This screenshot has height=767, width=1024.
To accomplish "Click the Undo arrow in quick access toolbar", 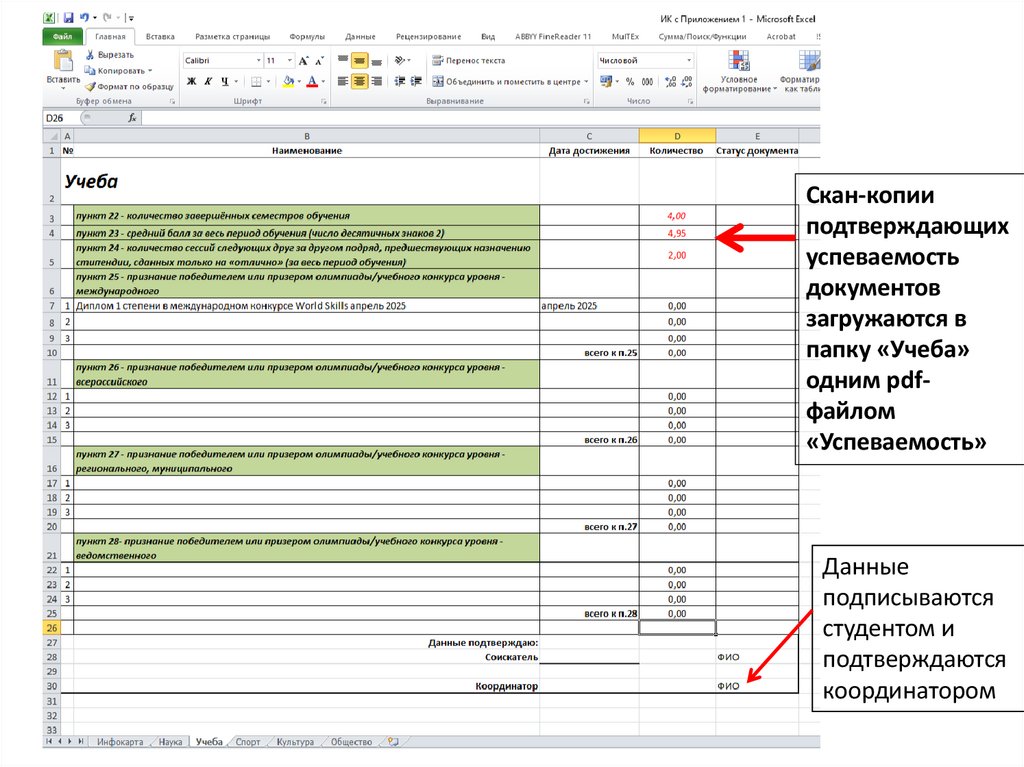I will pyautogui.click(x=86, y=18).
